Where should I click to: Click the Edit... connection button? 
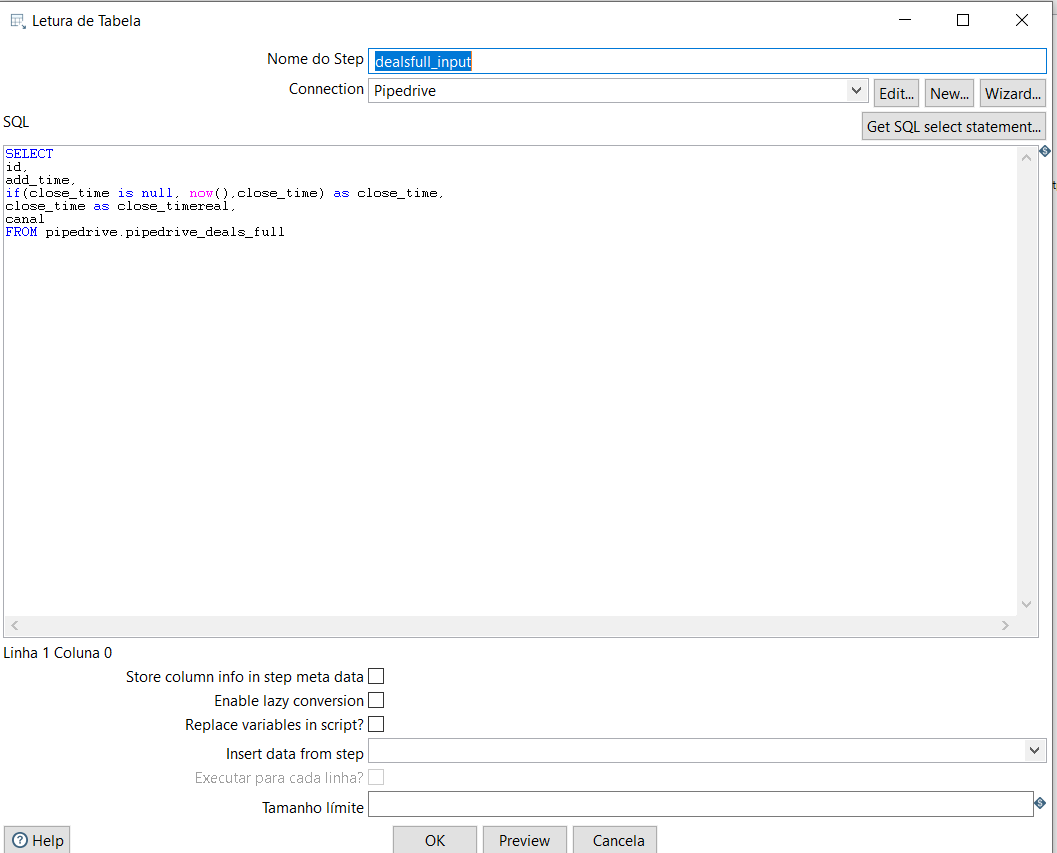coord(897,93)
